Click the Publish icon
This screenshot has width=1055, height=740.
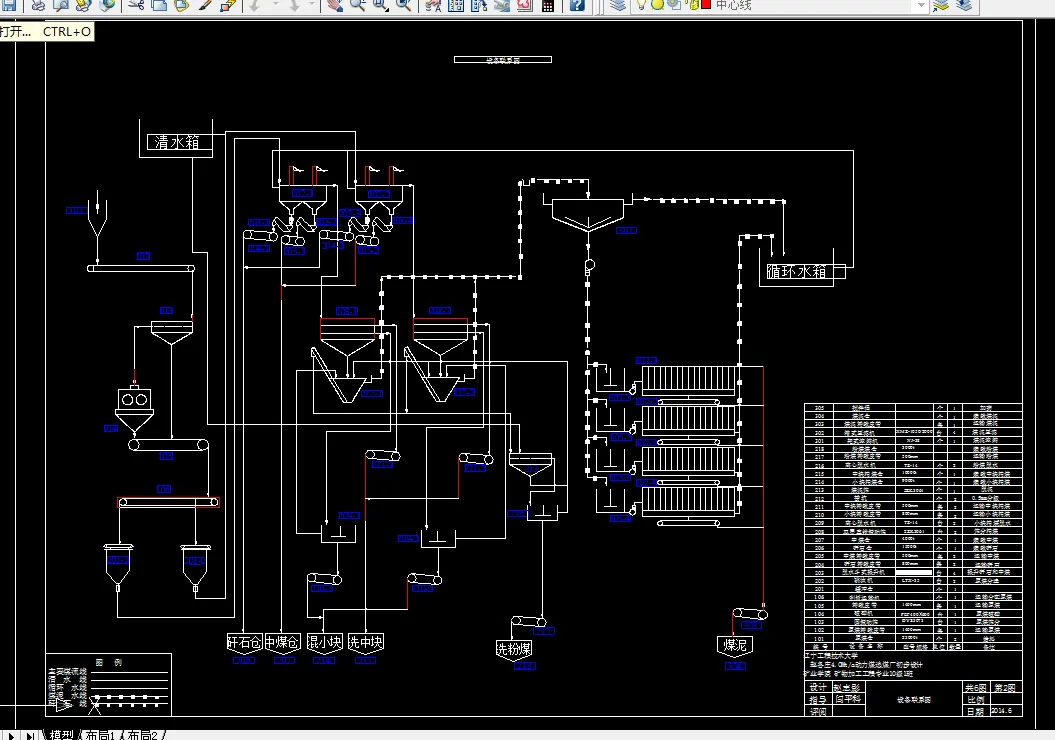click(x=83, y=5)
